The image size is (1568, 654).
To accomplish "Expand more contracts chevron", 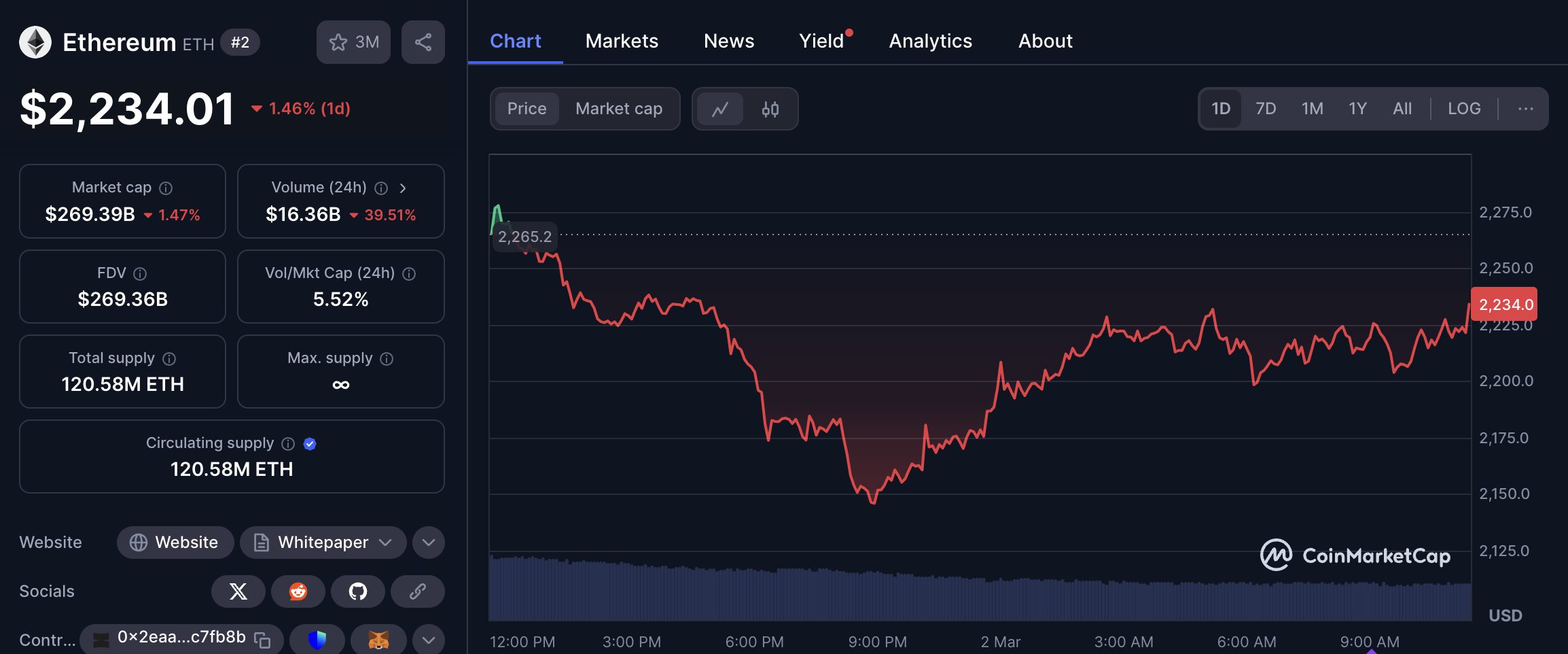I will [x=429, y=640].
